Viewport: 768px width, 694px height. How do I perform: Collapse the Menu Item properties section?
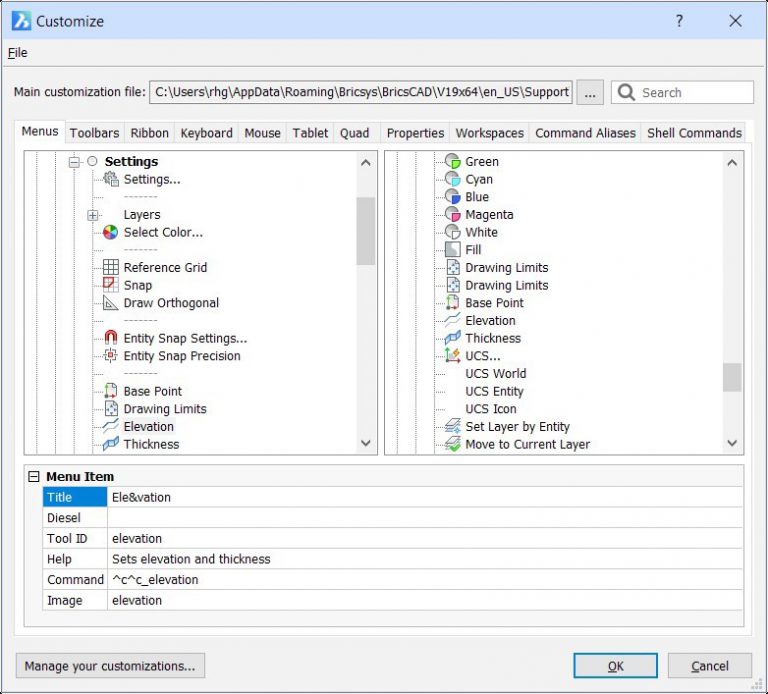(x=34, y=477)
